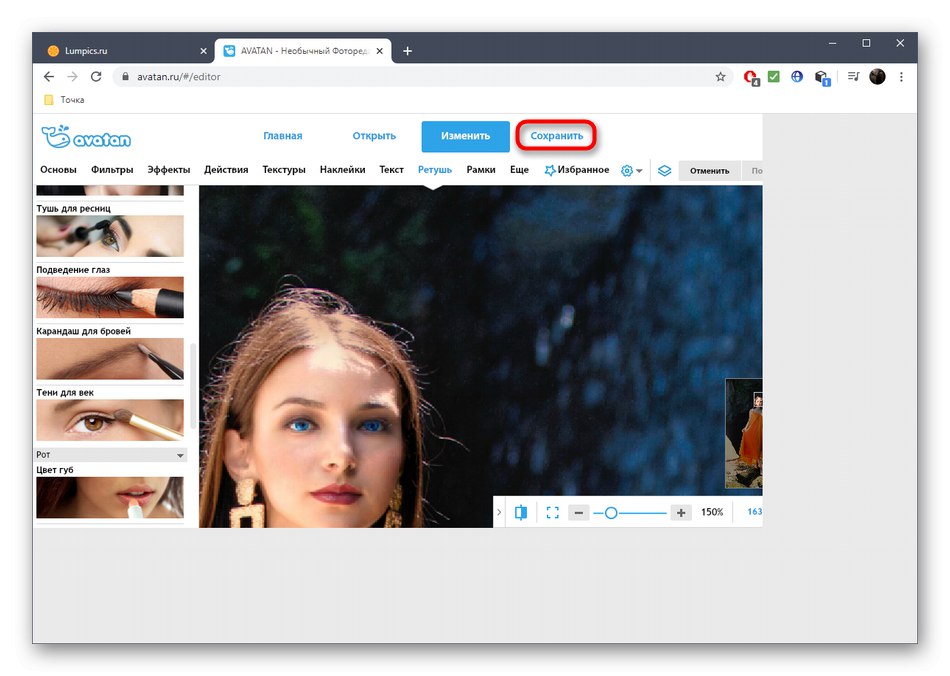The width and height of the screenshot is (950, 676).
Task: Click the Ретушь tab
Action: (434, 170)
